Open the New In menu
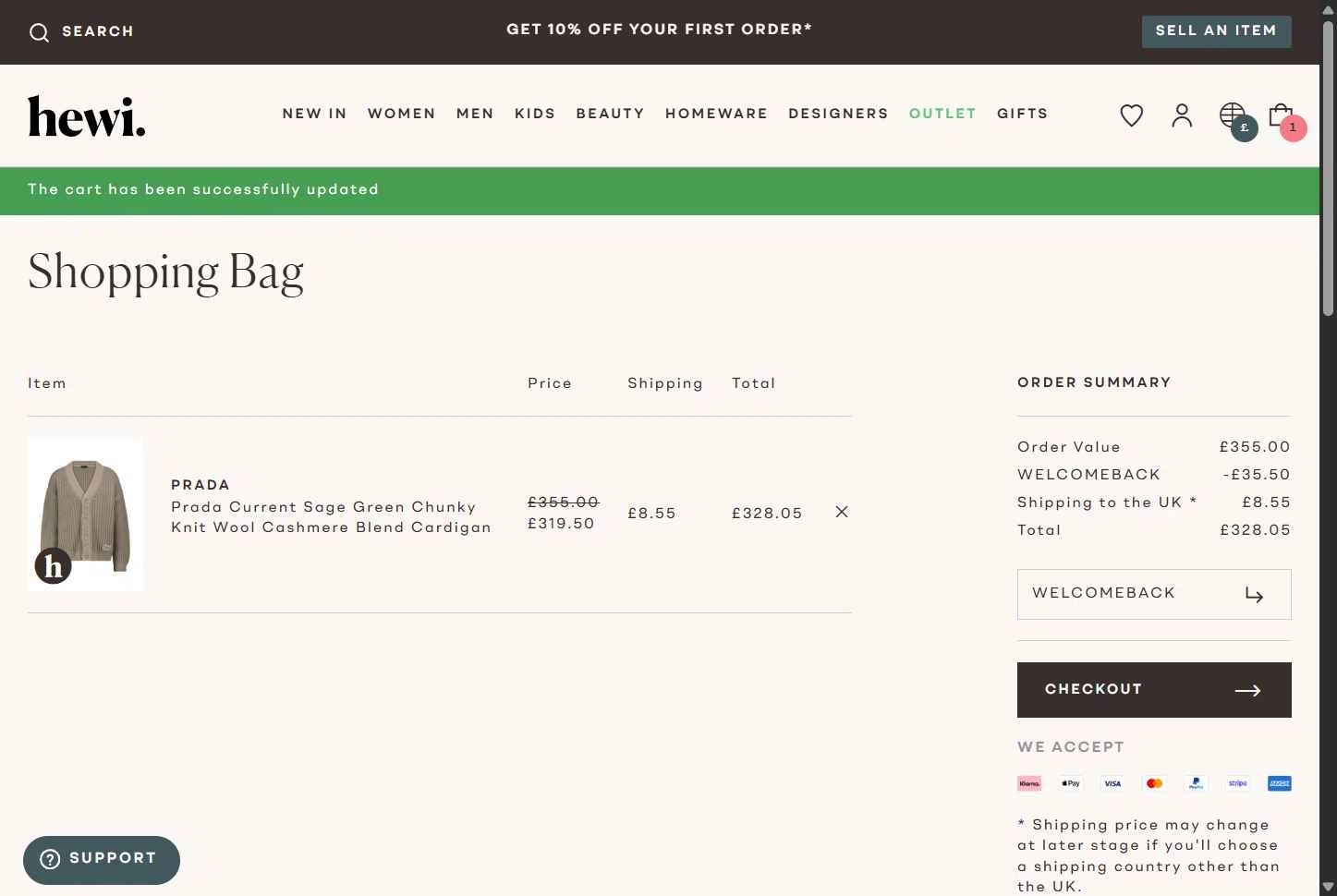The height and width of the screenshot is (896, 1337). click(x=315, y=114)
